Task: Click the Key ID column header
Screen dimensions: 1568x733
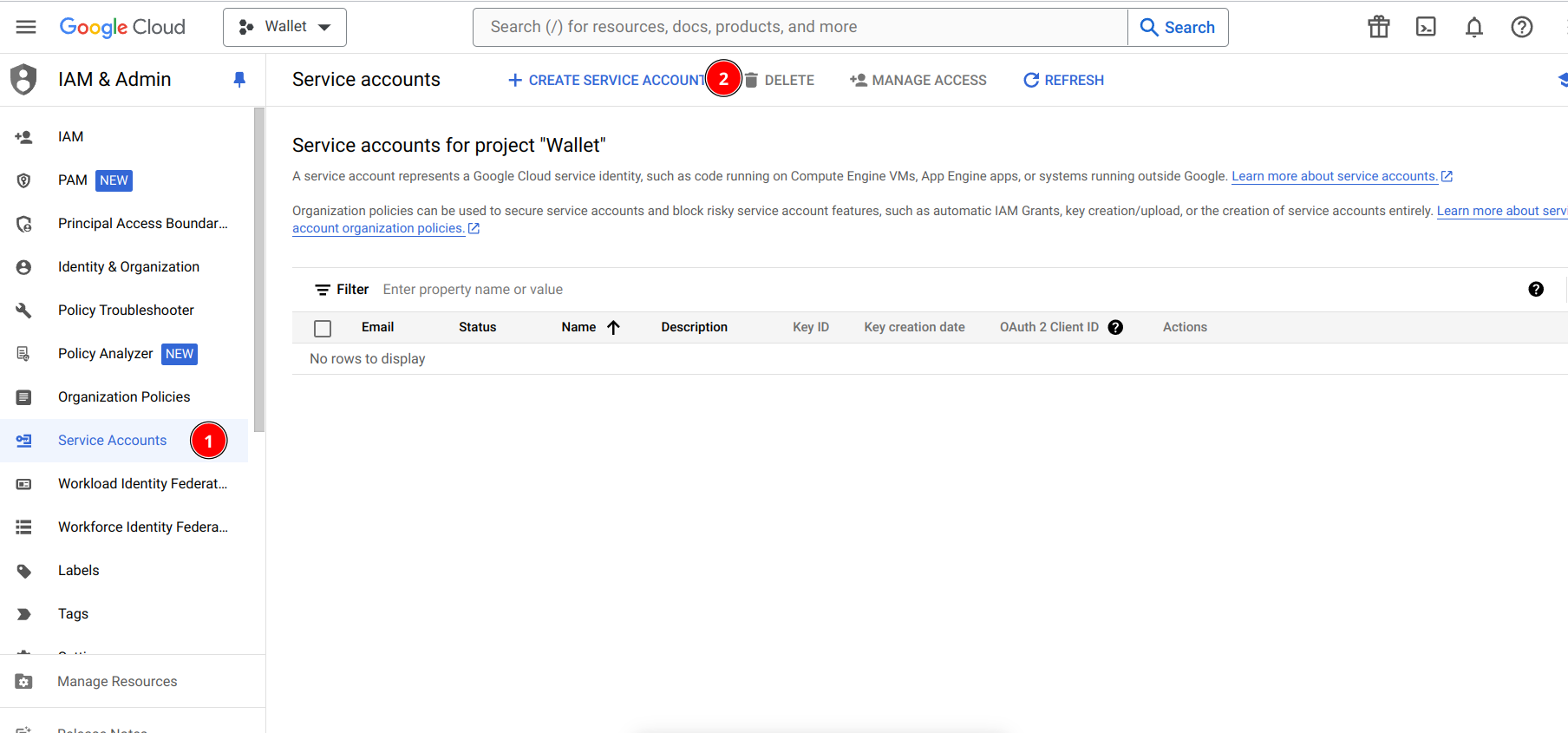Action: coord(811,327)
